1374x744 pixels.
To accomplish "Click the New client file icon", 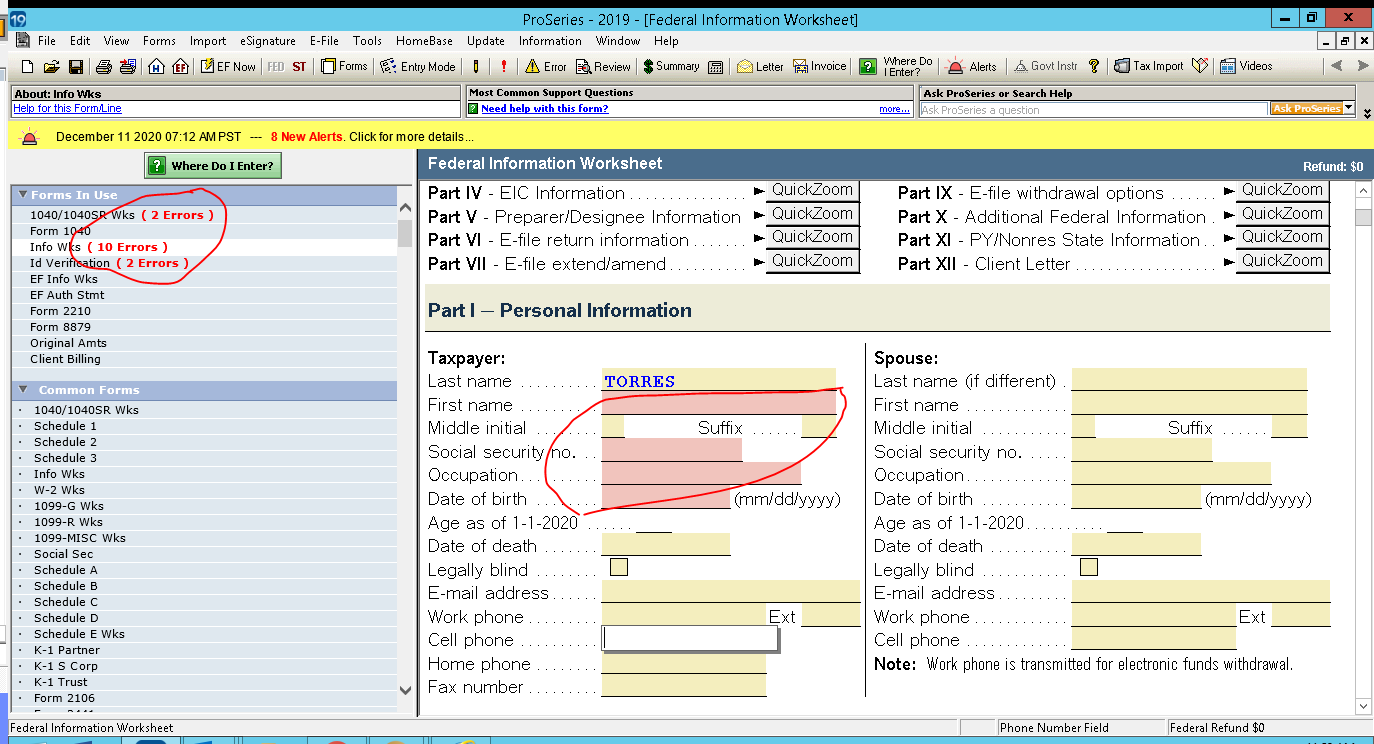I will 27,67.
